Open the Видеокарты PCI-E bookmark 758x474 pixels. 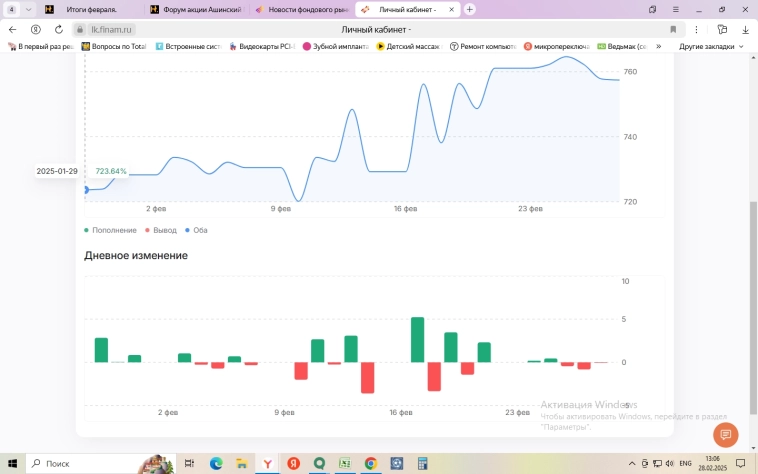tap(260, 46)
